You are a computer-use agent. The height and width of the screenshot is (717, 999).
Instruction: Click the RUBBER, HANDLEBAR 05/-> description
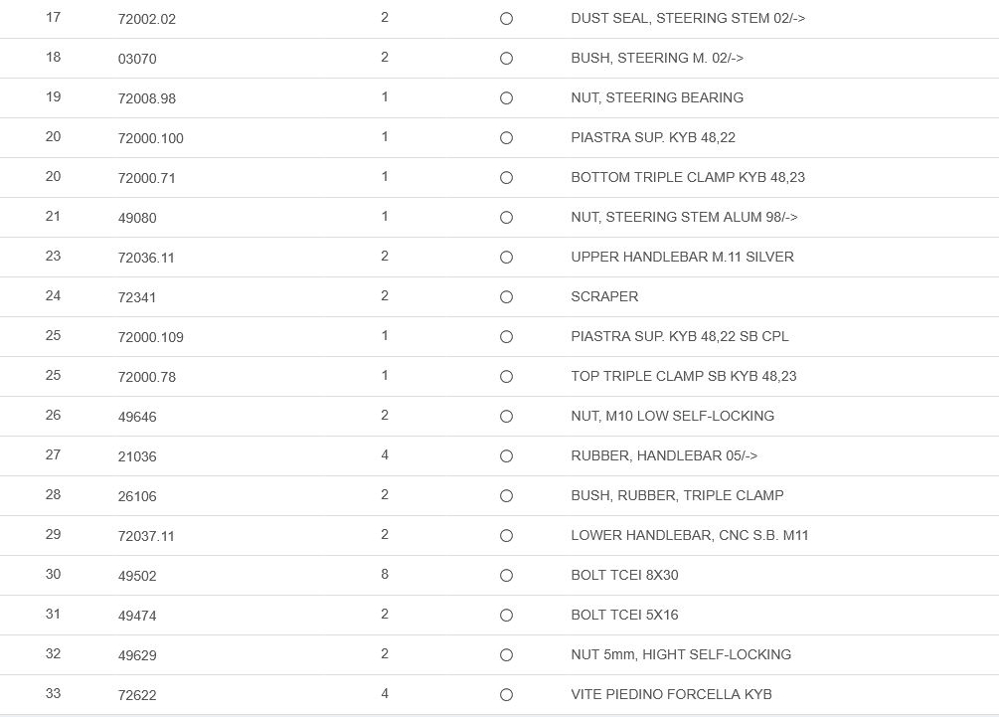point(664,456)
